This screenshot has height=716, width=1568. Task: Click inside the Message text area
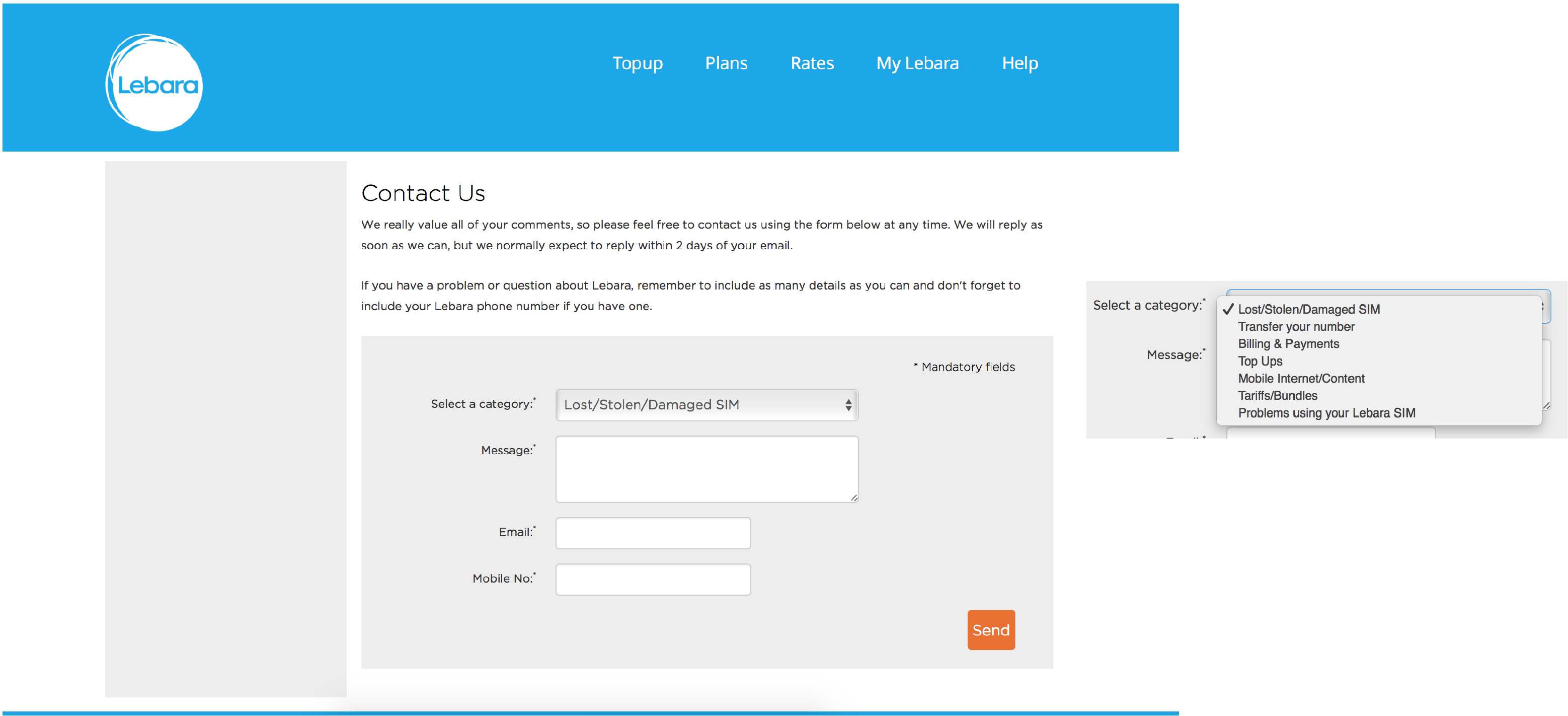click(x=706, y=469)
